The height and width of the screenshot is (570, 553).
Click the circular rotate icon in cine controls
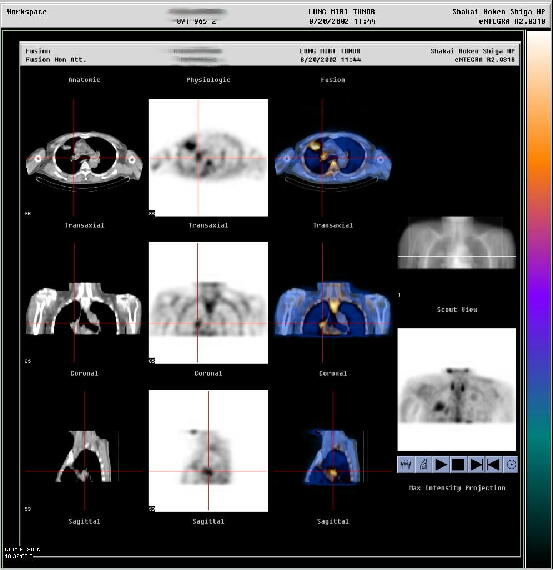pos(510,465)
